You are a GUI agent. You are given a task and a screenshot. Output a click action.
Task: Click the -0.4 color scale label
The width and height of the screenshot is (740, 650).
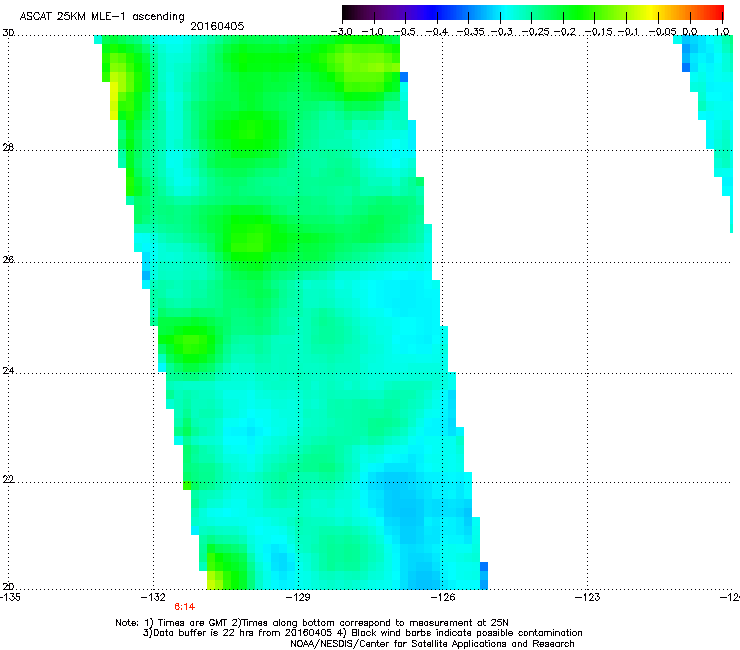[x=437, y=32]
